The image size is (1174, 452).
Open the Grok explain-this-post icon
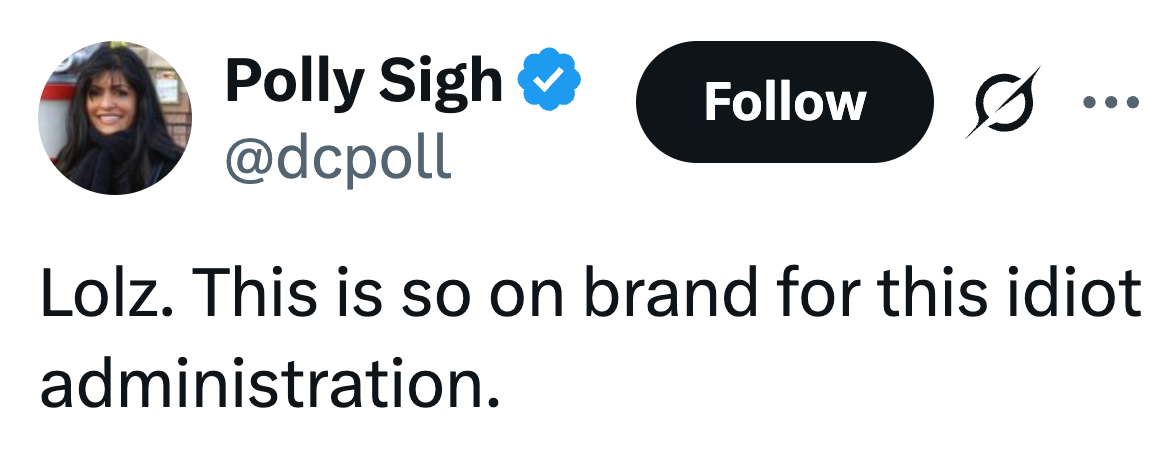coord(1003,102)
